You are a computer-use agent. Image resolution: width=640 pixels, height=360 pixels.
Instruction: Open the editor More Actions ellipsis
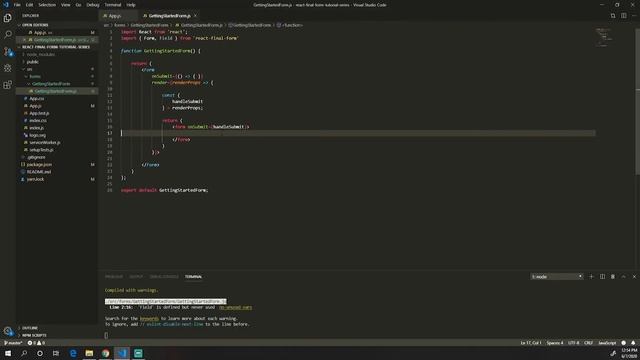click(x=634, y=16)
